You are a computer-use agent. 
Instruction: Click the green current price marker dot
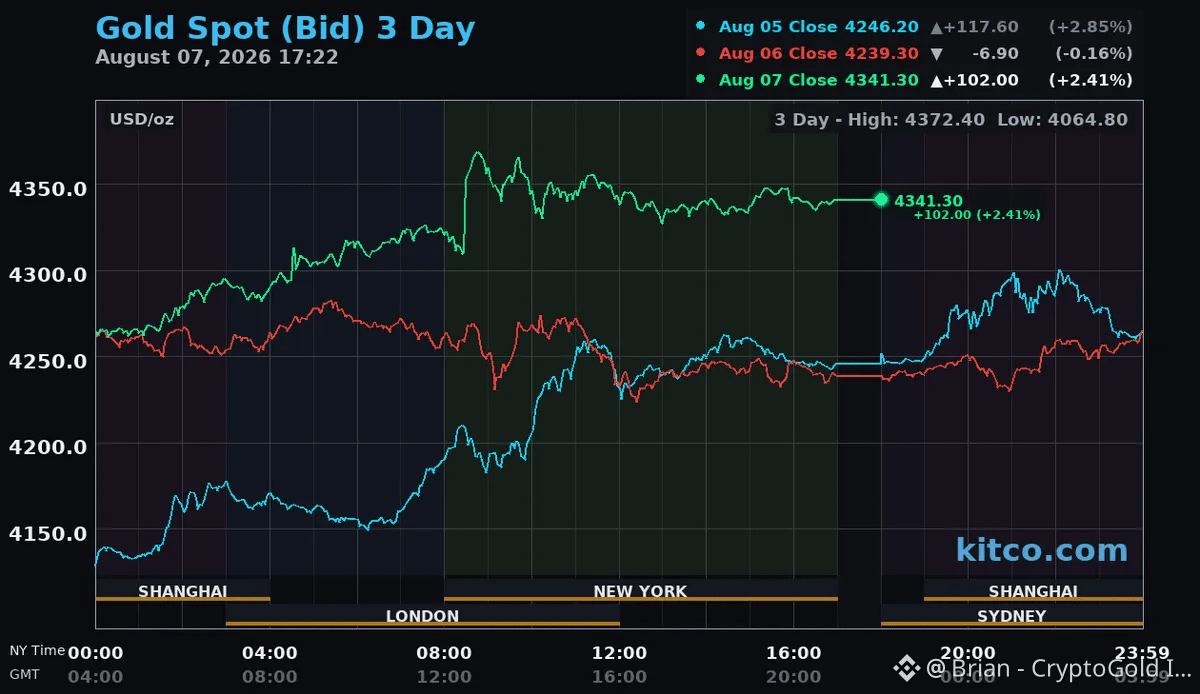881,200
